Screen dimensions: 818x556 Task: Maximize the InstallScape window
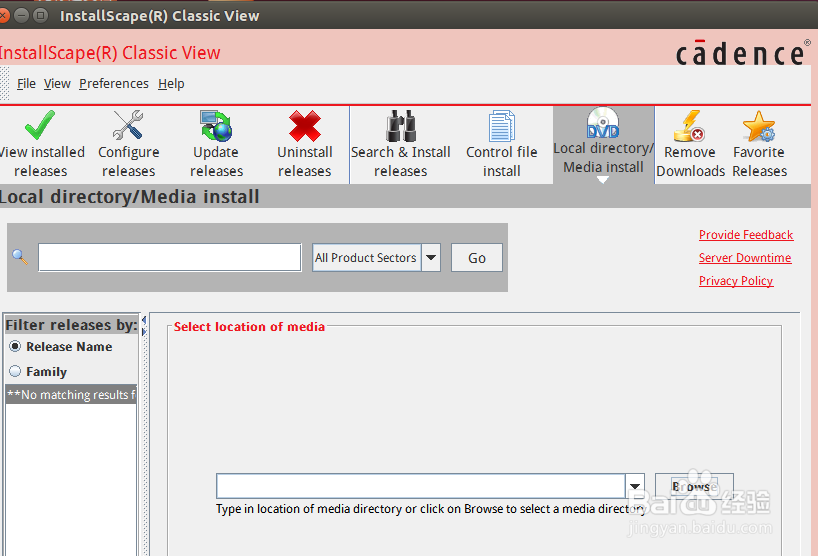pyautogui.click(x=40, y=16)
